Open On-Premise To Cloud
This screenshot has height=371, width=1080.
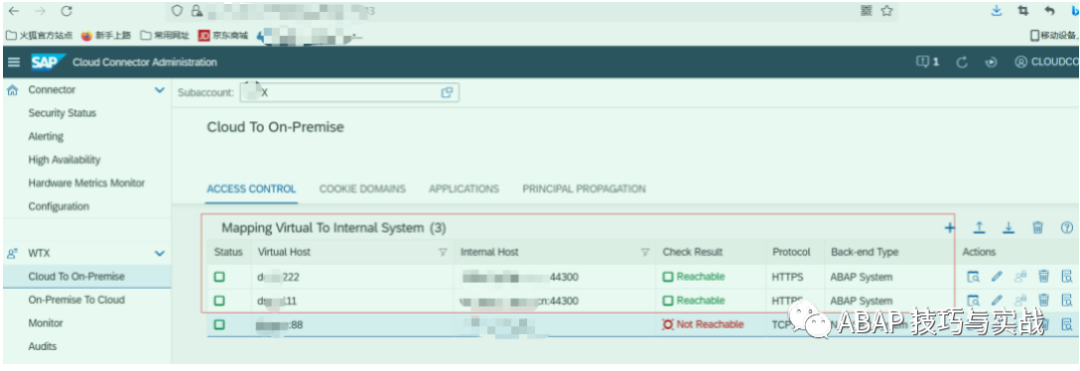[x=76, y=299]
